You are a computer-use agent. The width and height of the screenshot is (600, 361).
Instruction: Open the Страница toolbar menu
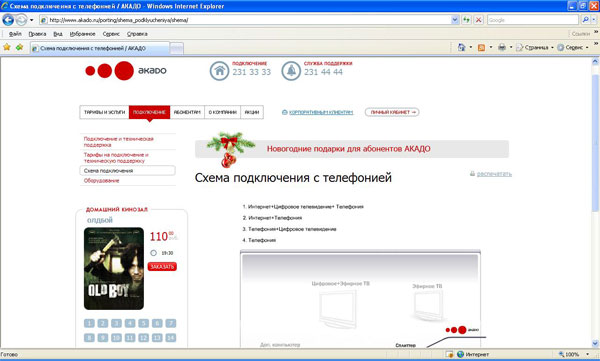point(535,47)
